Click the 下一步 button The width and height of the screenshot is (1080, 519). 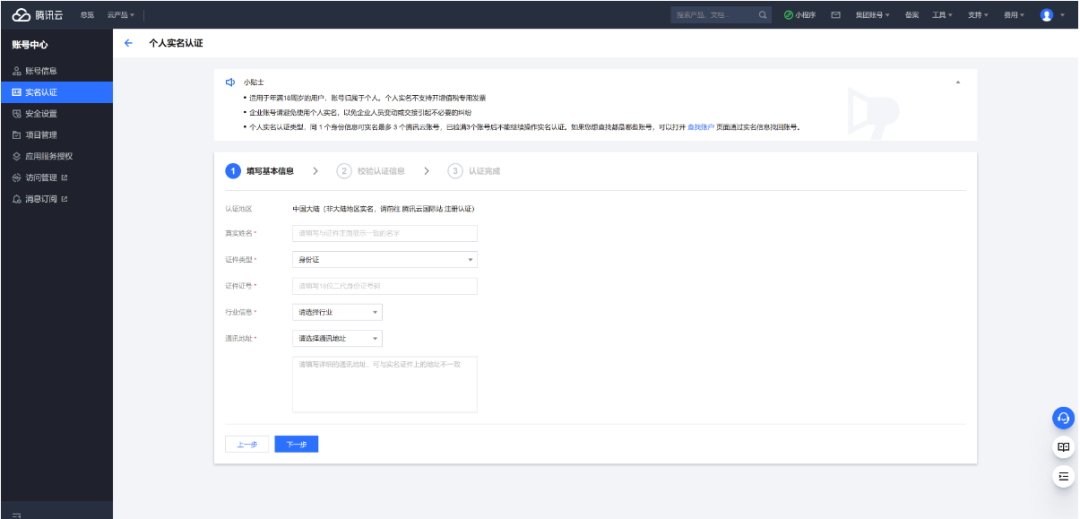296,444
